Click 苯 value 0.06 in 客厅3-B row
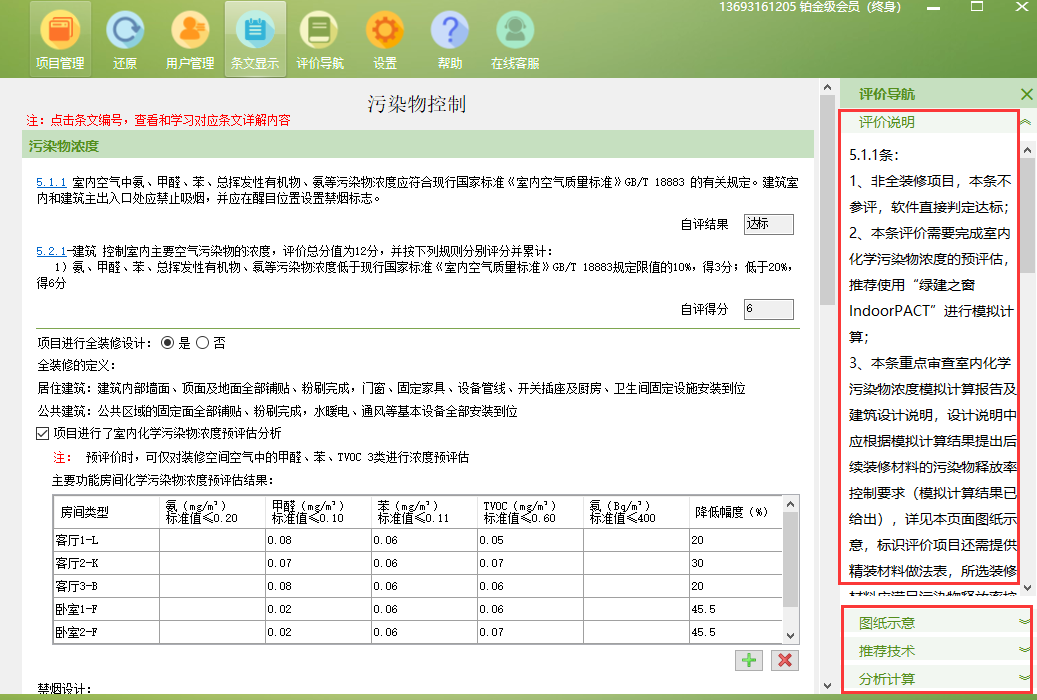 (x=424, y=586)
